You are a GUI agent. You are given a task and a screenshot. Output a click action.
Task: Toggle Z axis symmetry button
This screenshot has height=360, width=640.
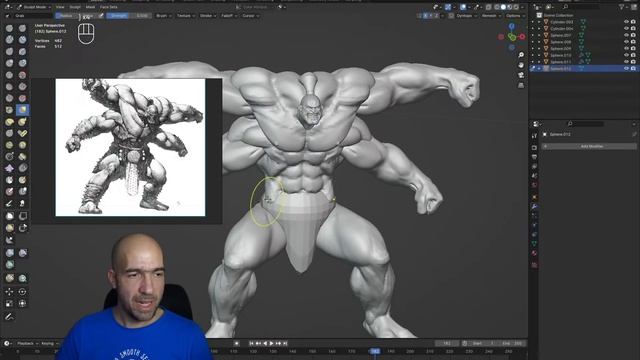pos(437,16)
